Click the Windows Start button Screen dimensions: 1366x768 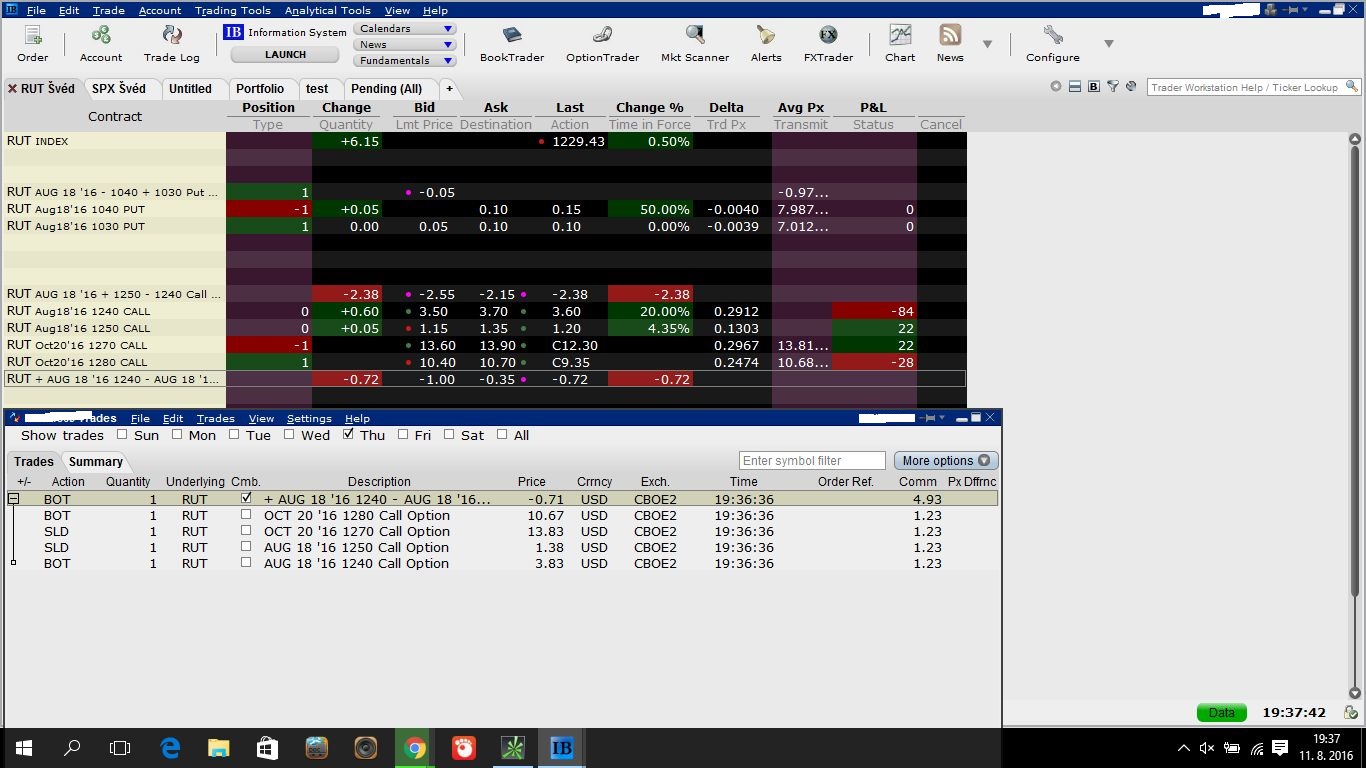tap(23, 747)
